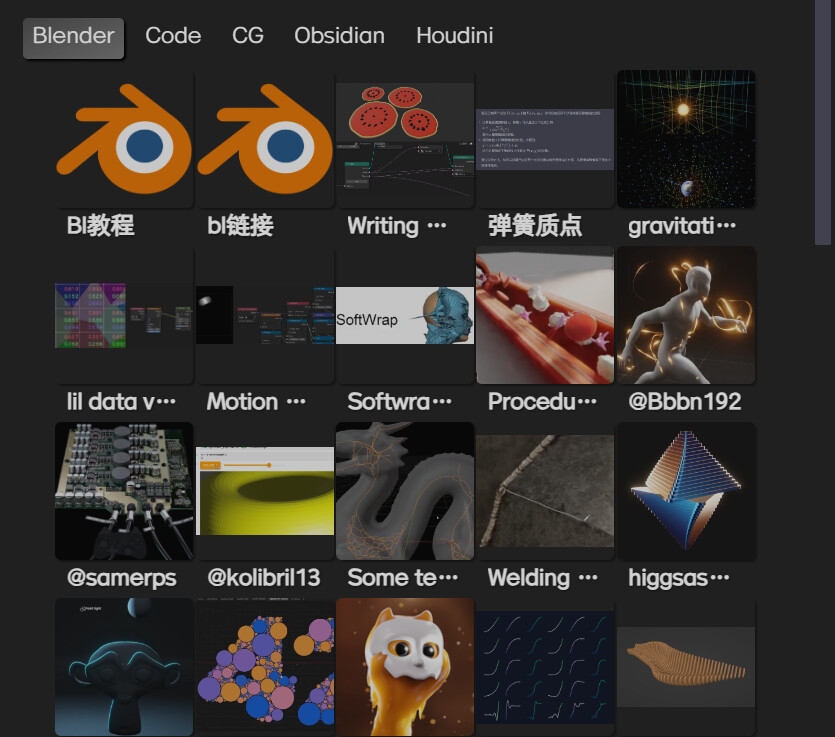
Task: Click the vertical scrollbar thumb
Action: [823, 122]
